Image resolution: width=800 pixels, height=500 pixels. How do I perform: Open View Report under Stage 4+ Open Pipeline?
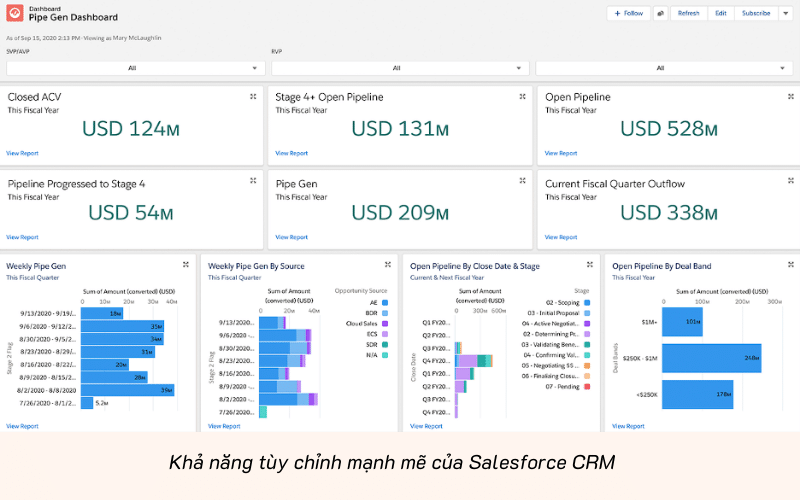pos(291,153)
